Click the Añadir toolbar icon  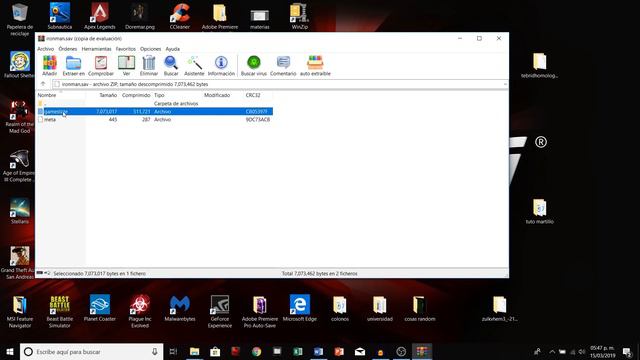49,65
